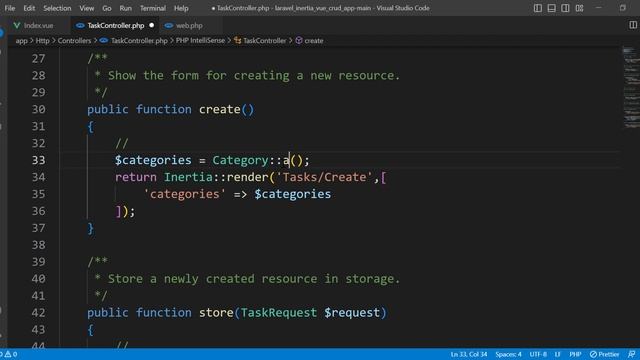The width and height of the screenshot is (640, 360).
Task: Click 'TaskRequest' type hint on line 42
Action: [278, 313]
